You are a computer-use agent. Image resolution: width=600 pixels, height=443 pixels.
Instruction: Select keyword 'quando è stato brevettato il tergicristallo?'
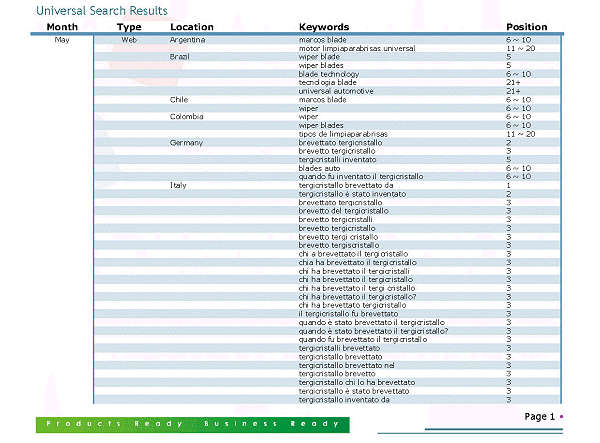(373, 331)
